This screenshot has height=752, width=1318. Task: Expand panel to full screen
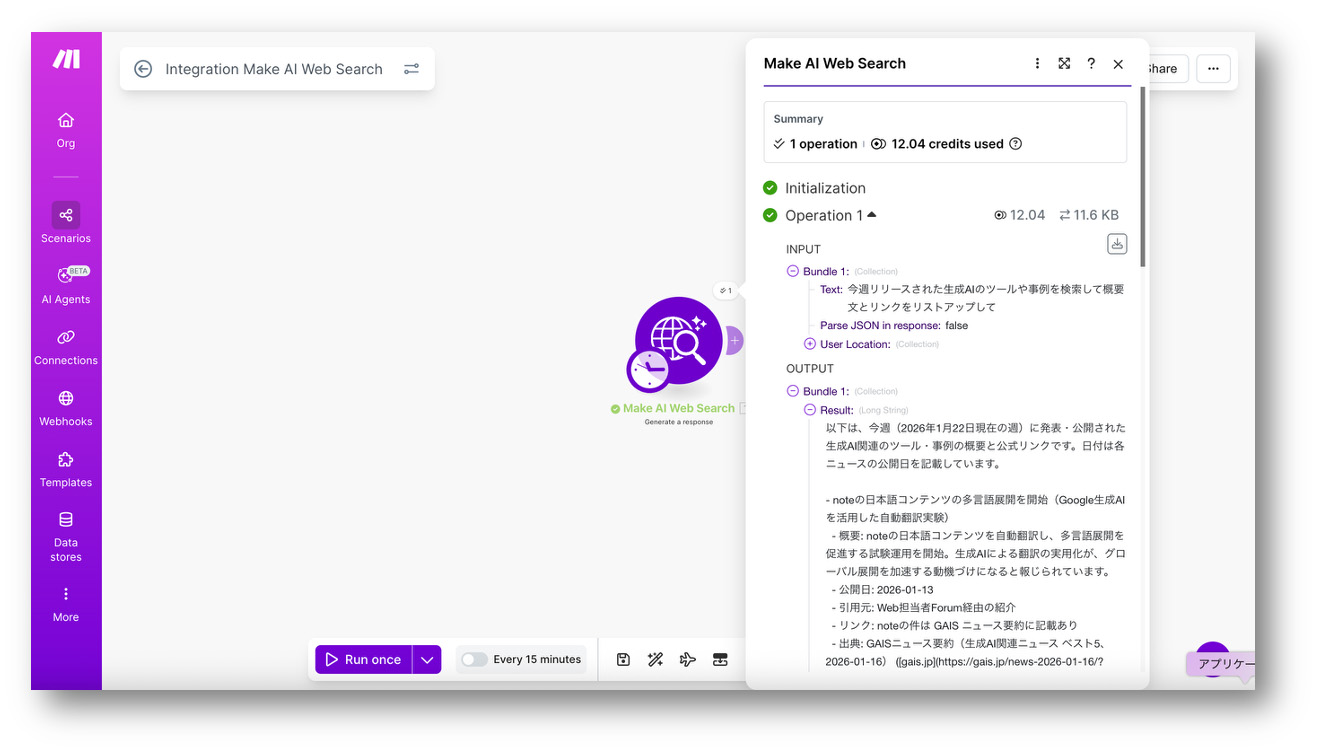tap(1064, 64)
